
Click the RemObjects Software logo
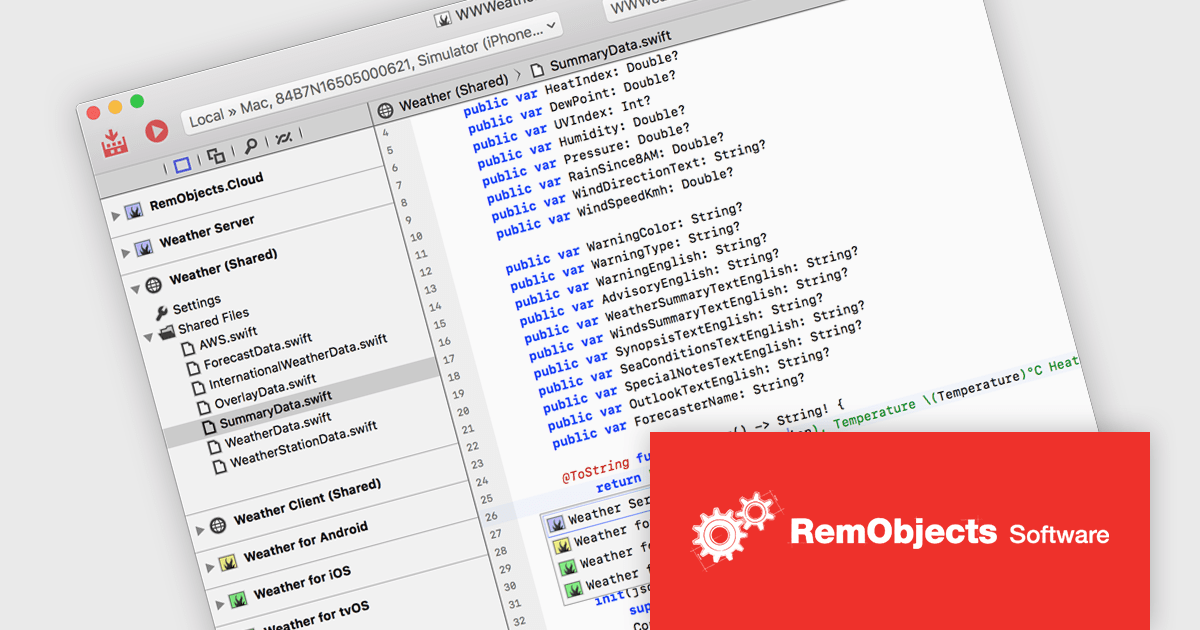point(900,531)
